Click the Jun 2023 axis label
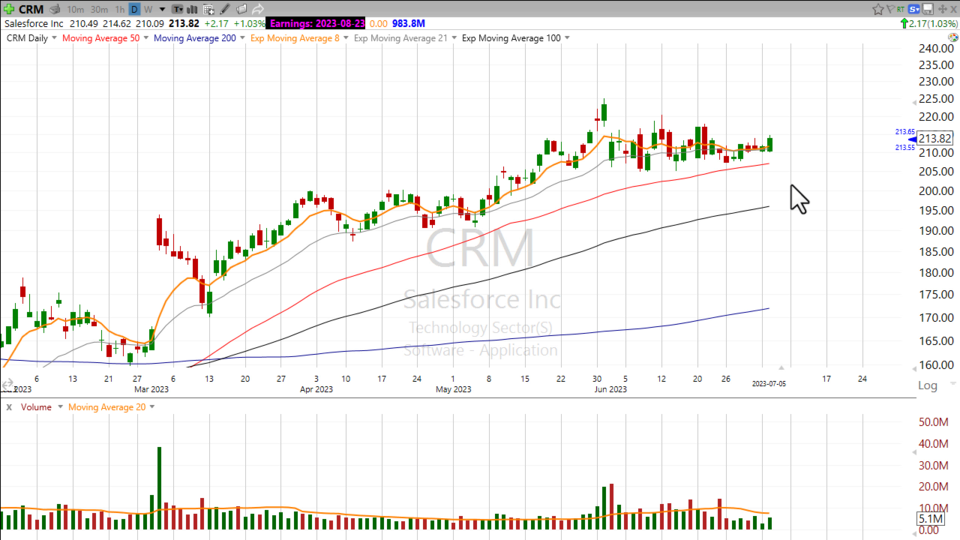Viewport: 960px width, 540px height. (610, 389)
